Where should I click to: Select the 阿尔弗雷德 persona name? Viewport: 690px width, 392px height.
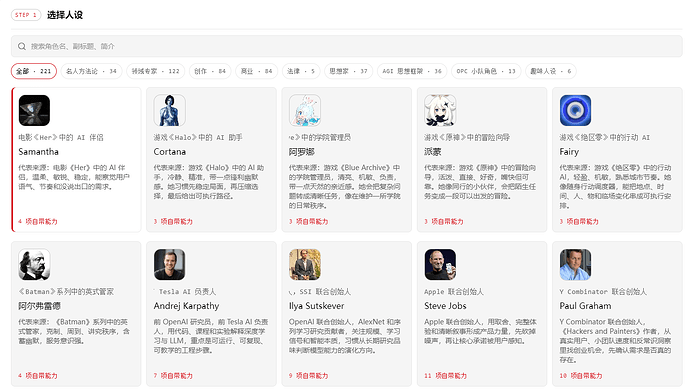pos(39,306)
